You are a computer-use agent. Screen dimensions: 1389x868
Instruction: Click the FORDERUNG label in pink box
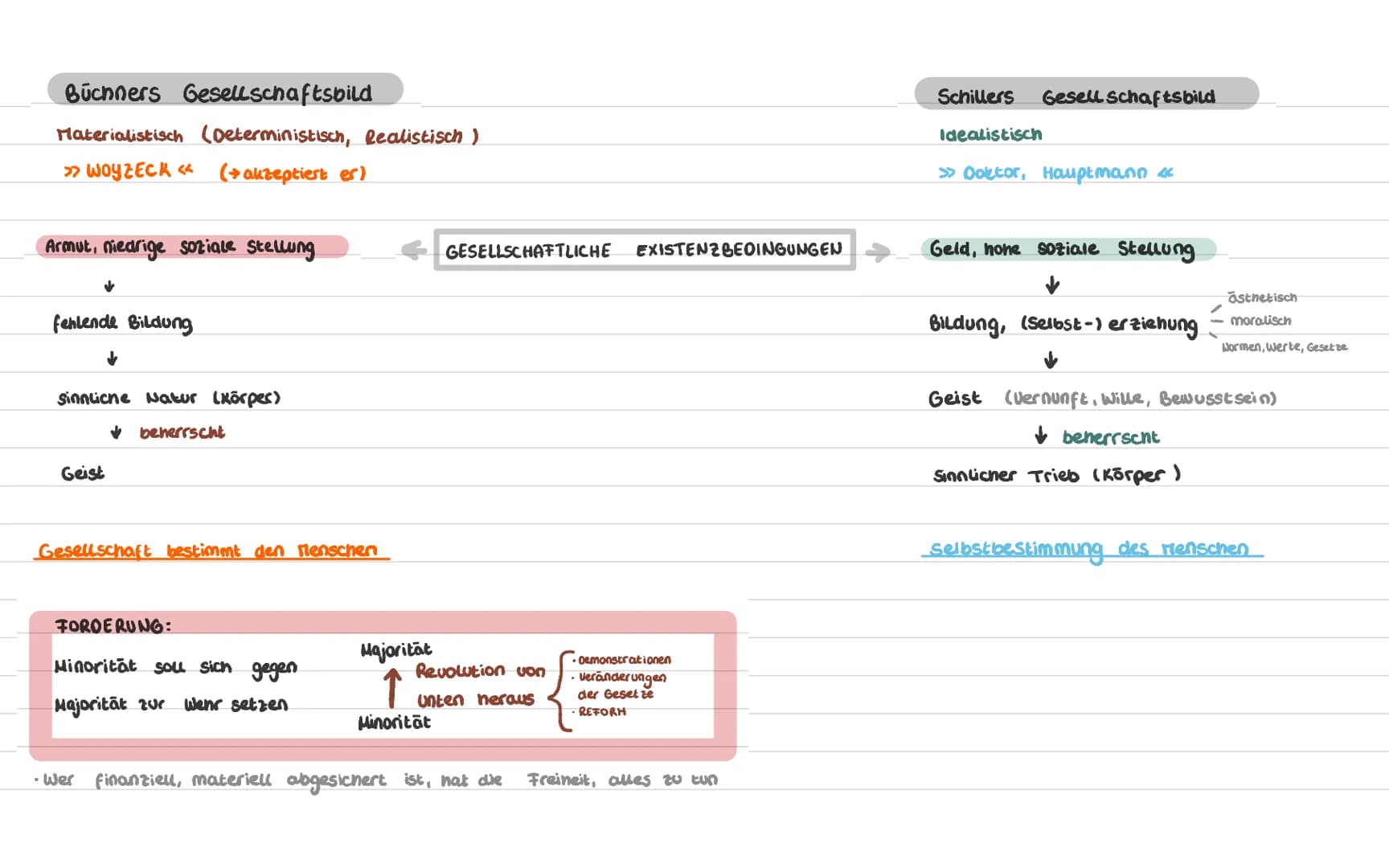pyautogui.click(x=113, y=625)
